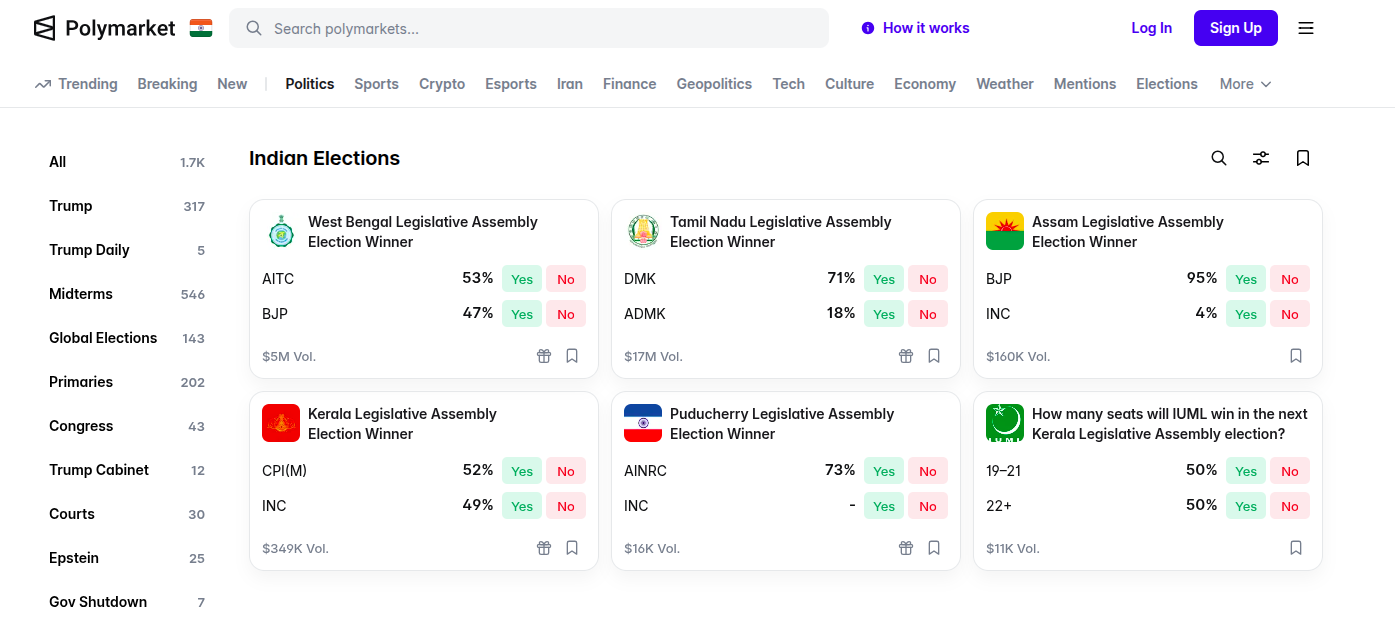1395x618 pixels.
Task: Click the Sign Up button
Action: (x=1235, y=28)
